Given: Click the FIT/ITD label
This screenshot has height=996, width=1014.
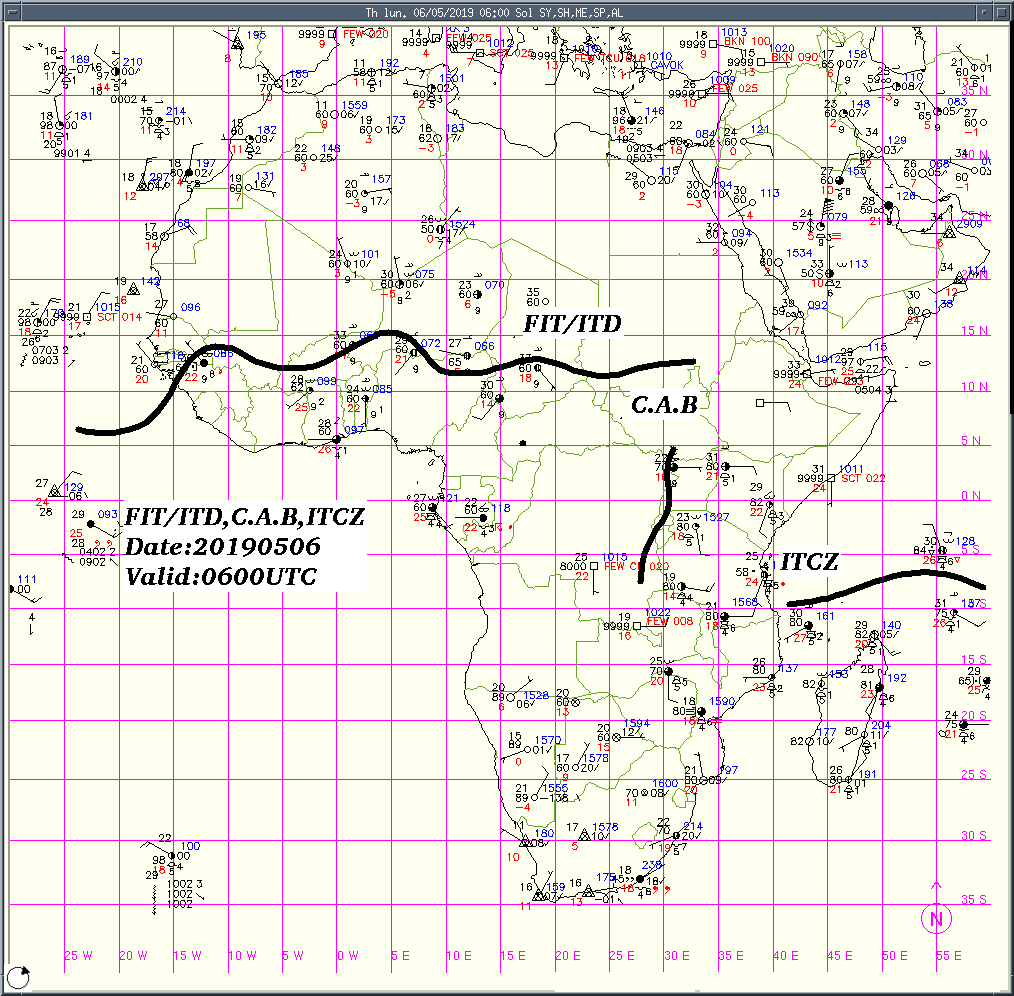Looking at the screenshot, I should tap(573, 324).
